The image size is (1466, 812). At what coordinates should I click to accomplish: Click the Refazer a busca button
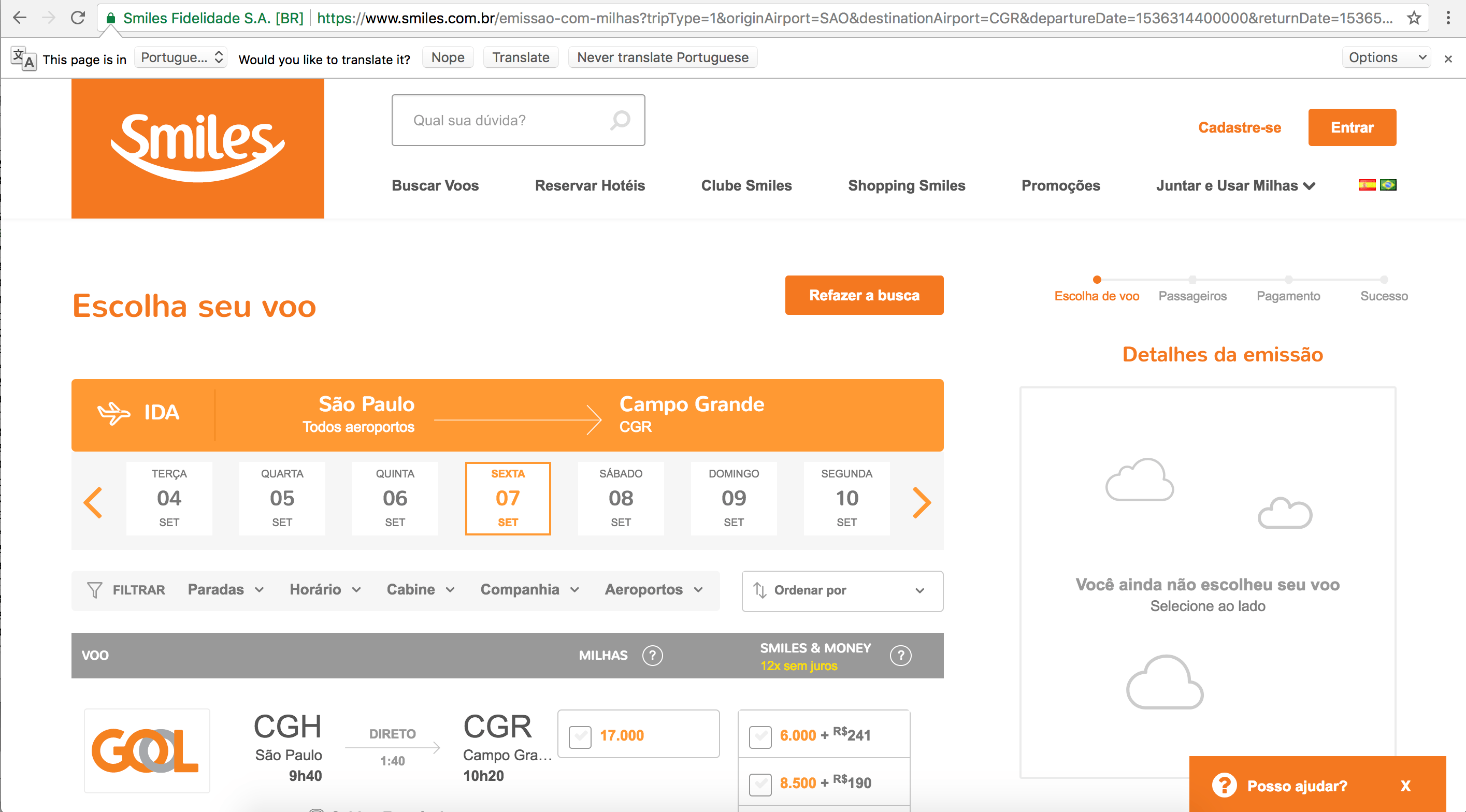click(864, 295)
